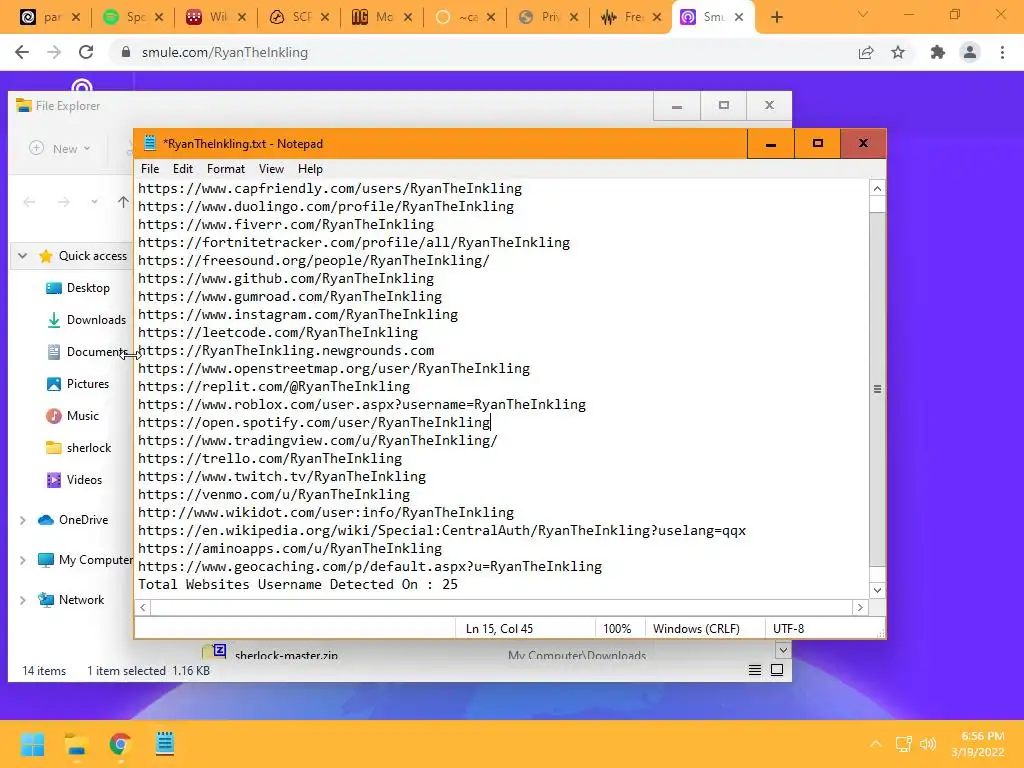
Task: Select the sherlock-master.zip file
Action: 286,654
